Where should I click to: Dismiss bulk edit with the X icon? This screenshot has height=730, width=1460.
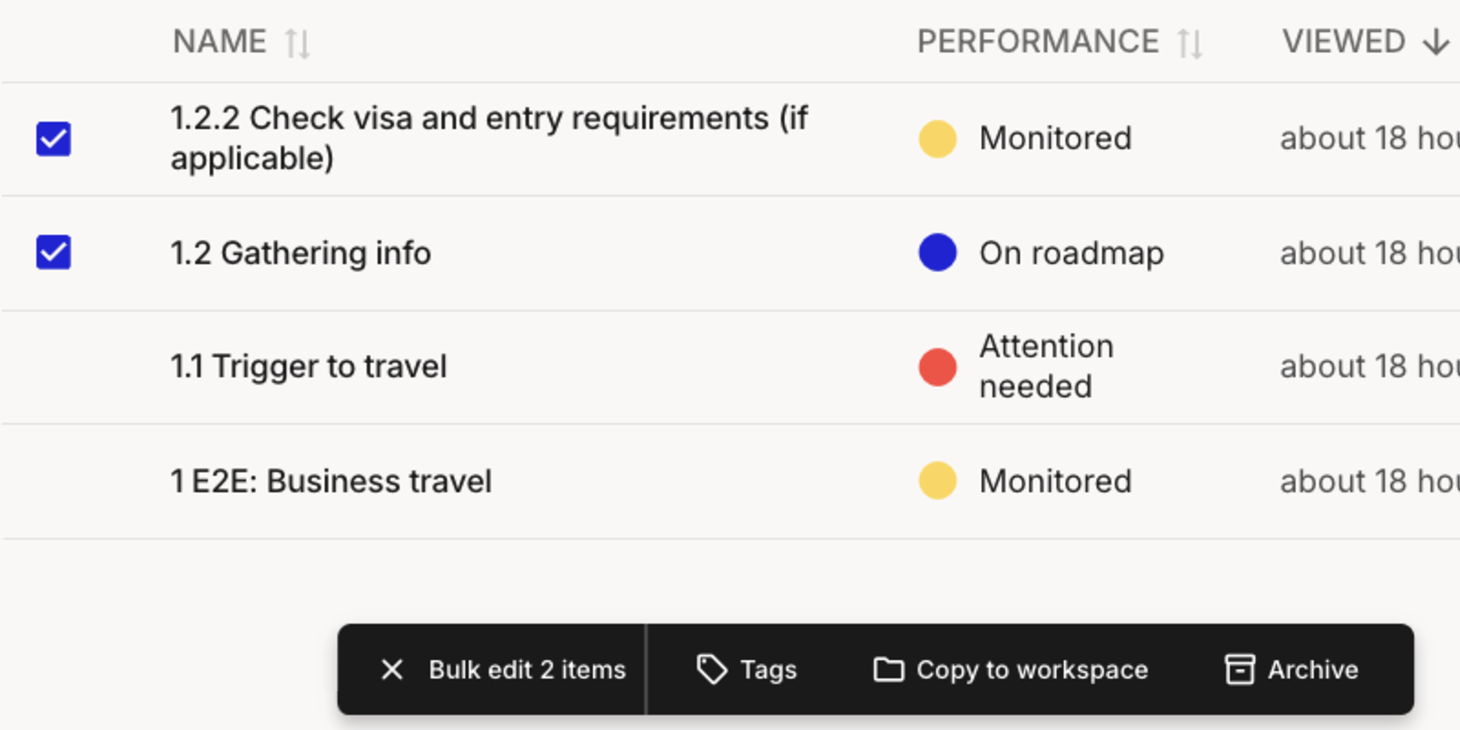[392, 670]
